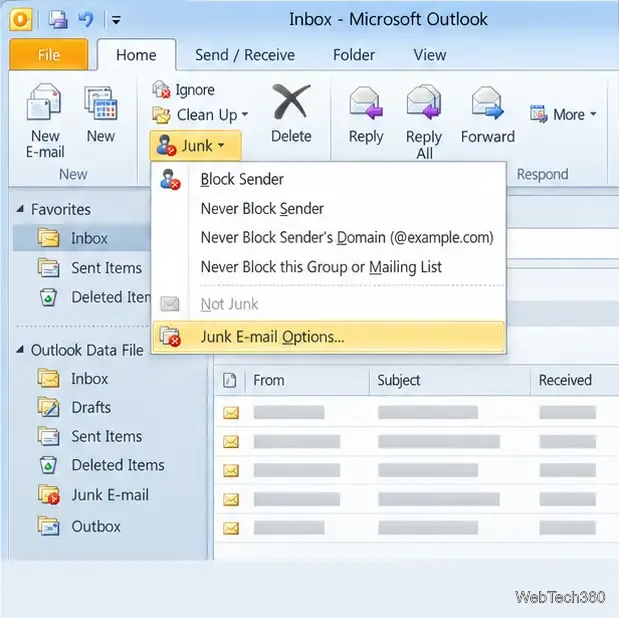Collapse the Junk dropdown button

coord(195,145)
